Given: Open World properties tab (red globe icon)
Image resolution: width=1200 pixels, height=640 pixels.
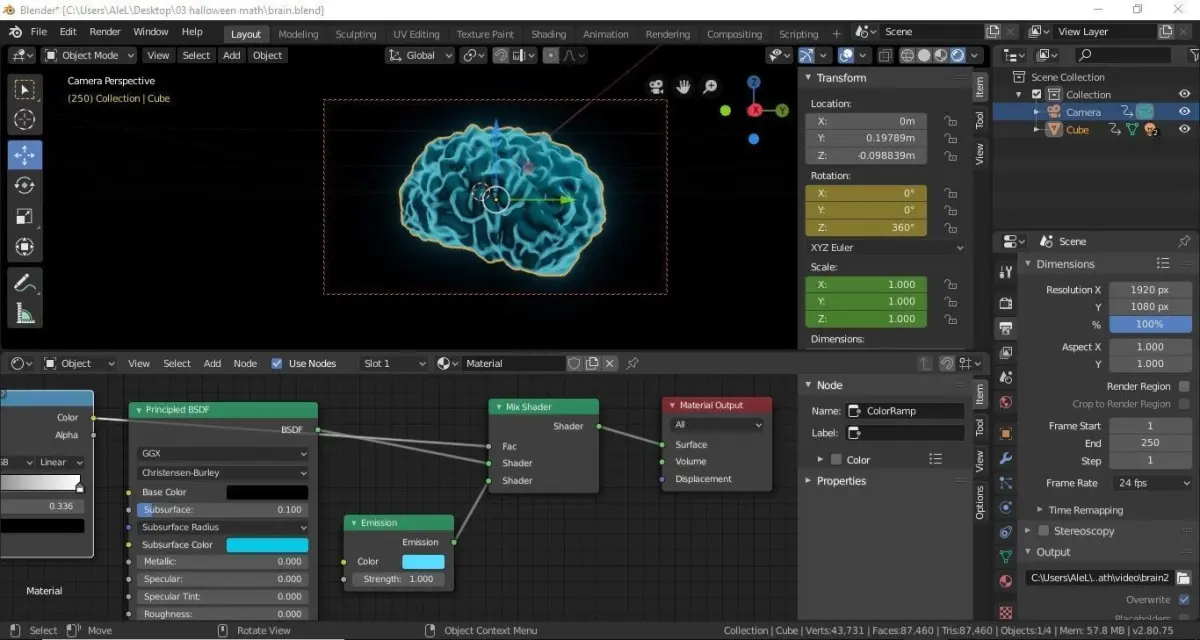Looking at the screenshot, I should [x=1006, y=403].
